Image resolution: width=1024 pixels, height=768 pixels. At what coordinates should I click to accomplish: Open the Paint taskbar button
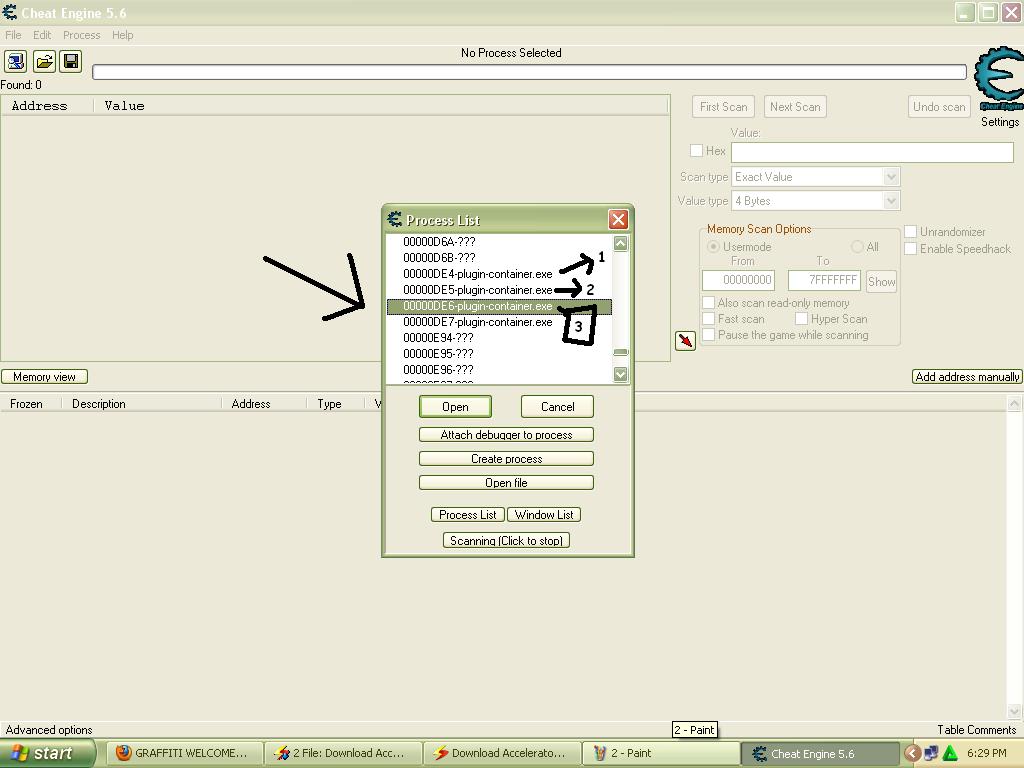point(660,753)
